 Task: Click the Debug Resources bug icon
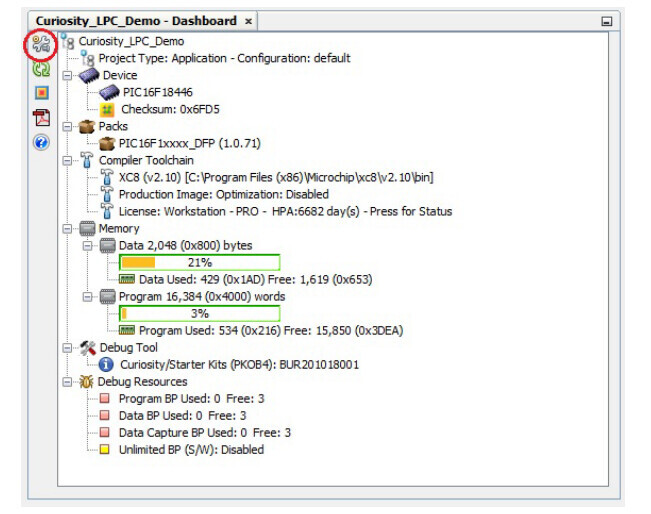[86, 382]
